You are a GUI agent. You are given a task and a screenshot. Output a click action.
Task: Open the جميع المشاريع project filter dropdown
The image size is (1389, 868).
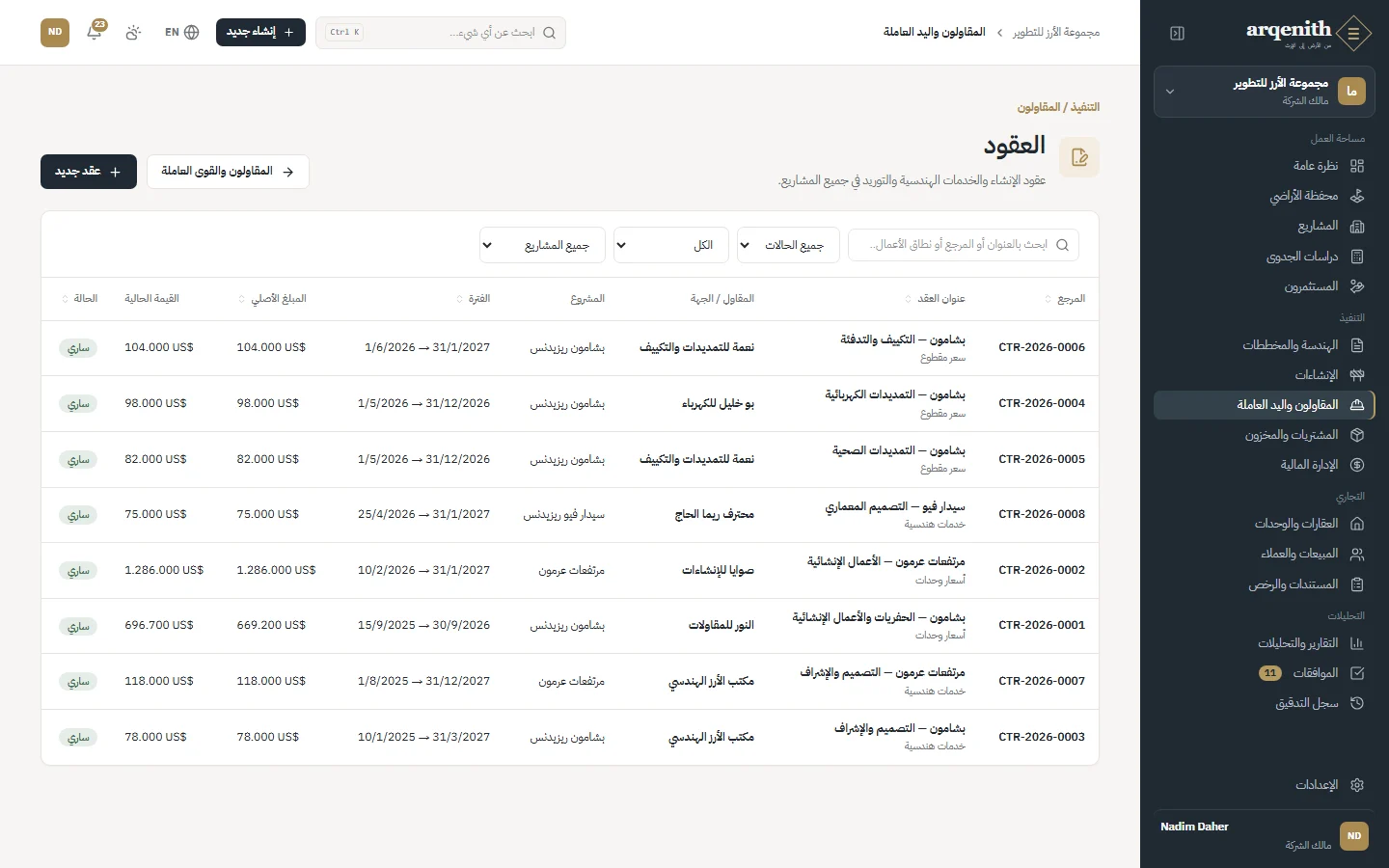click(x=542, y=245)
